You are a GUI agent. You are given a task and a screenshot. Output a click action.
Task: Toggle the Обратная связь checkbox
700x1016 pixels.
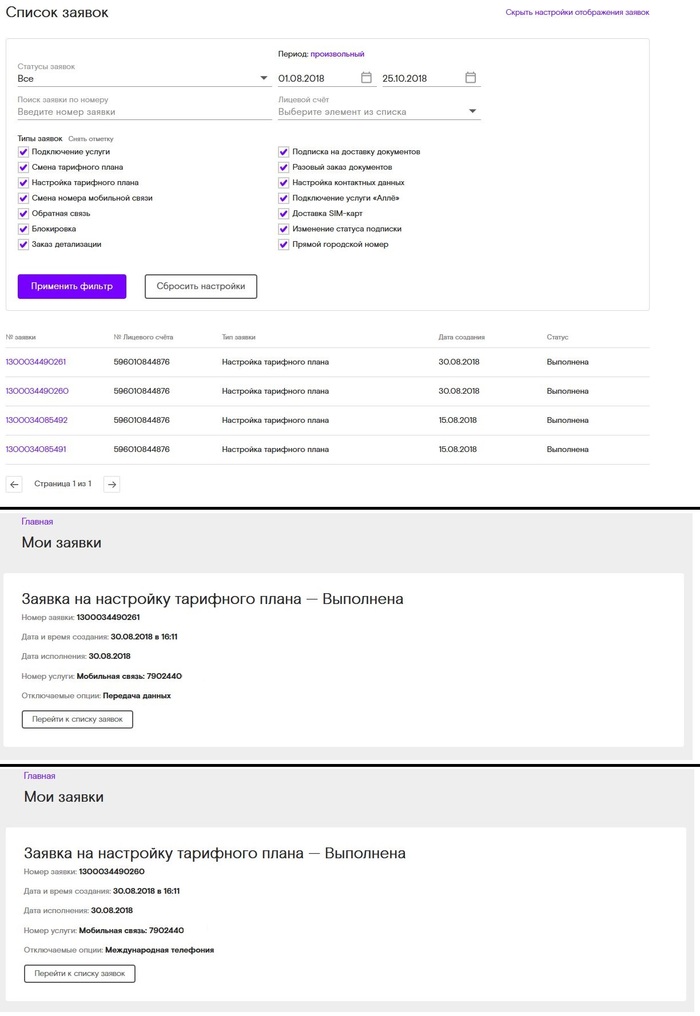[x=24, y=213]
